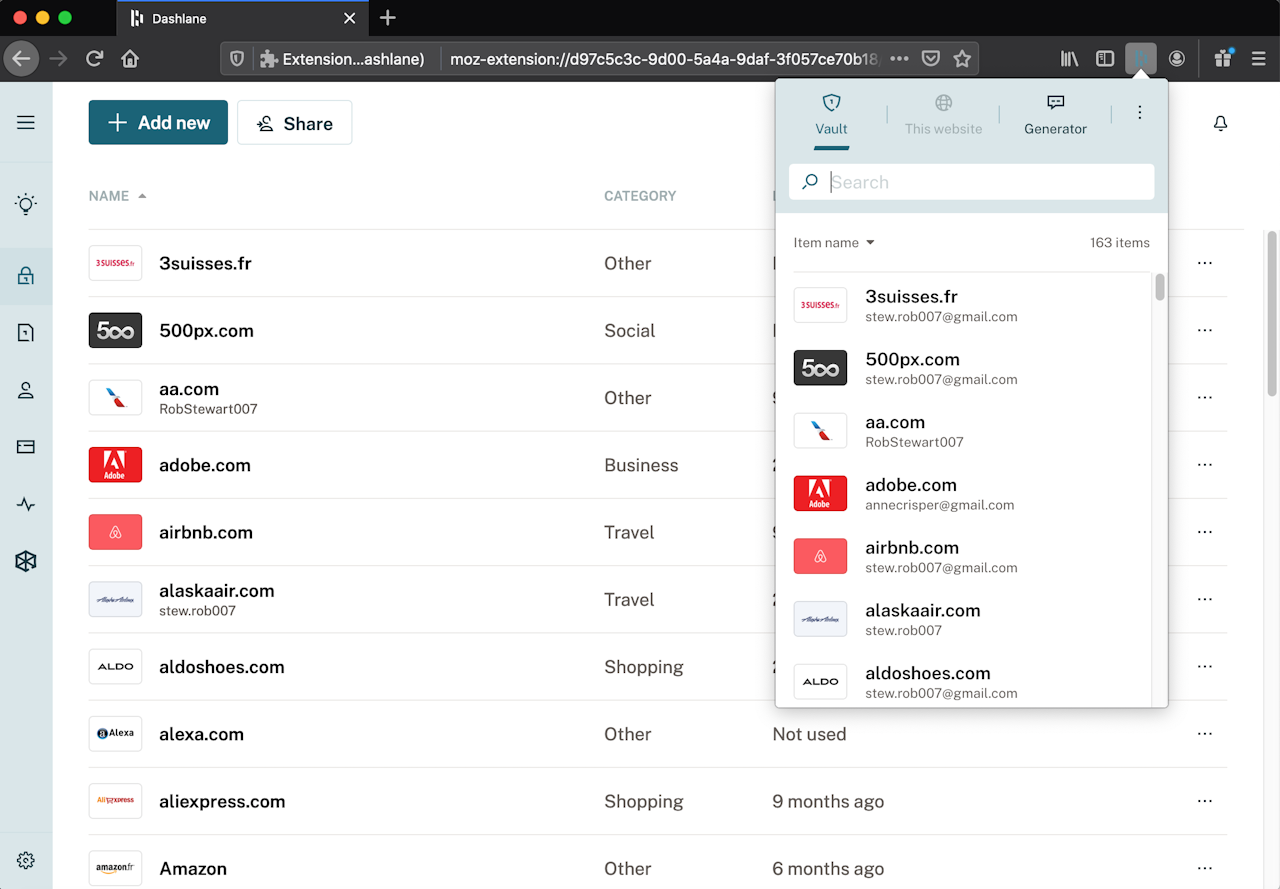Viewport: 1280px width, 889px height.
Task: Sort by the NAME column header arrow
Action: click(x=142, y=196)
